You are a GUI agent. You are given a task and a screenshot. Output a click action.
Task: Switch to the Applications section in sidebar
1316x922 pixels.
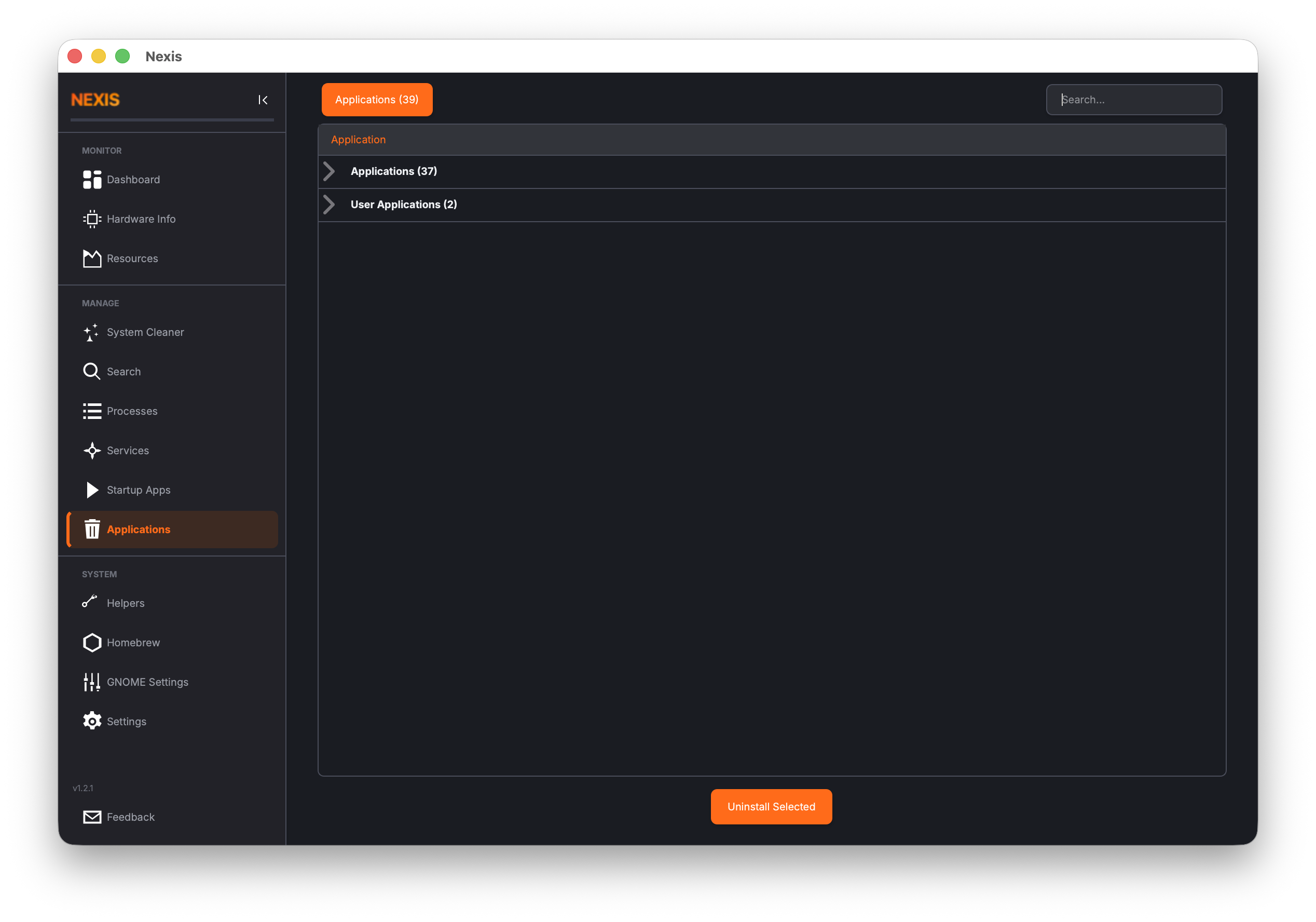[x=138, y=529]
